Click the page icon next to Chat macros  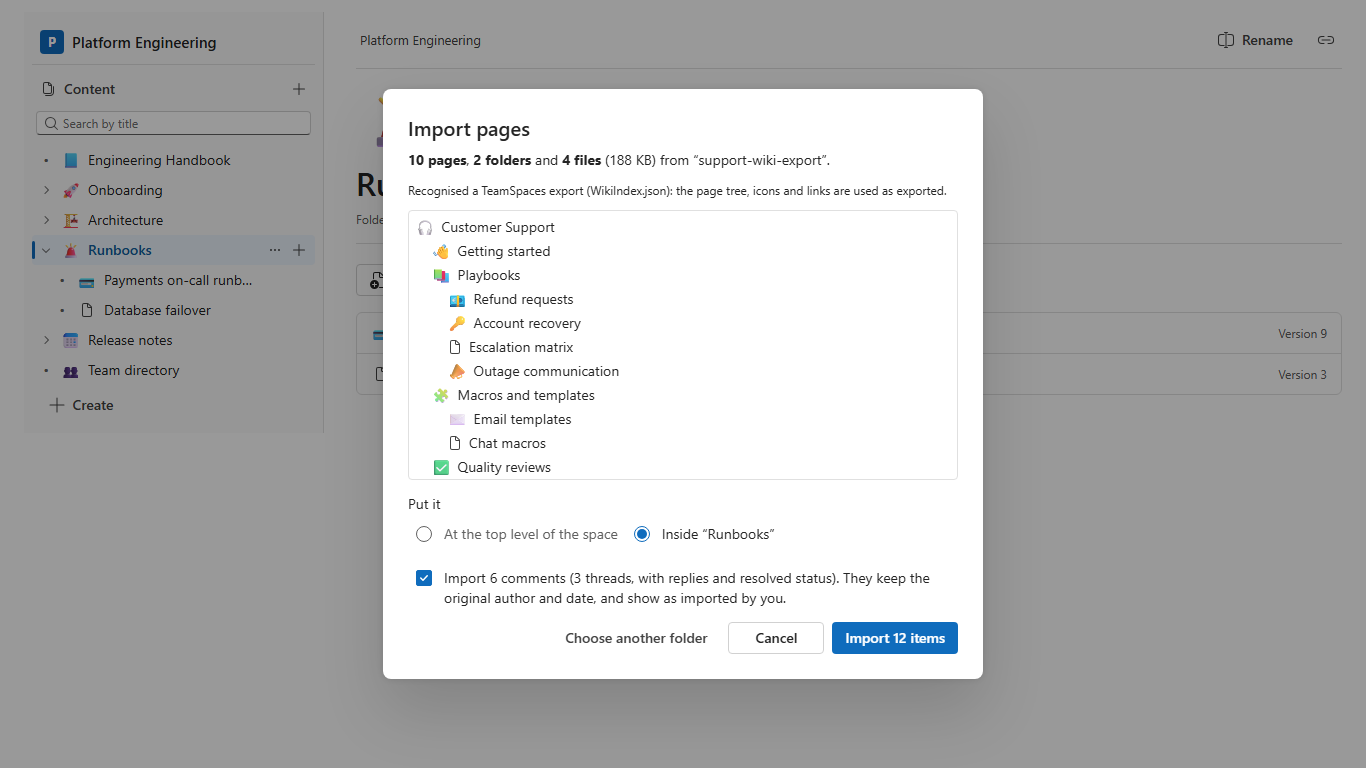456,443
